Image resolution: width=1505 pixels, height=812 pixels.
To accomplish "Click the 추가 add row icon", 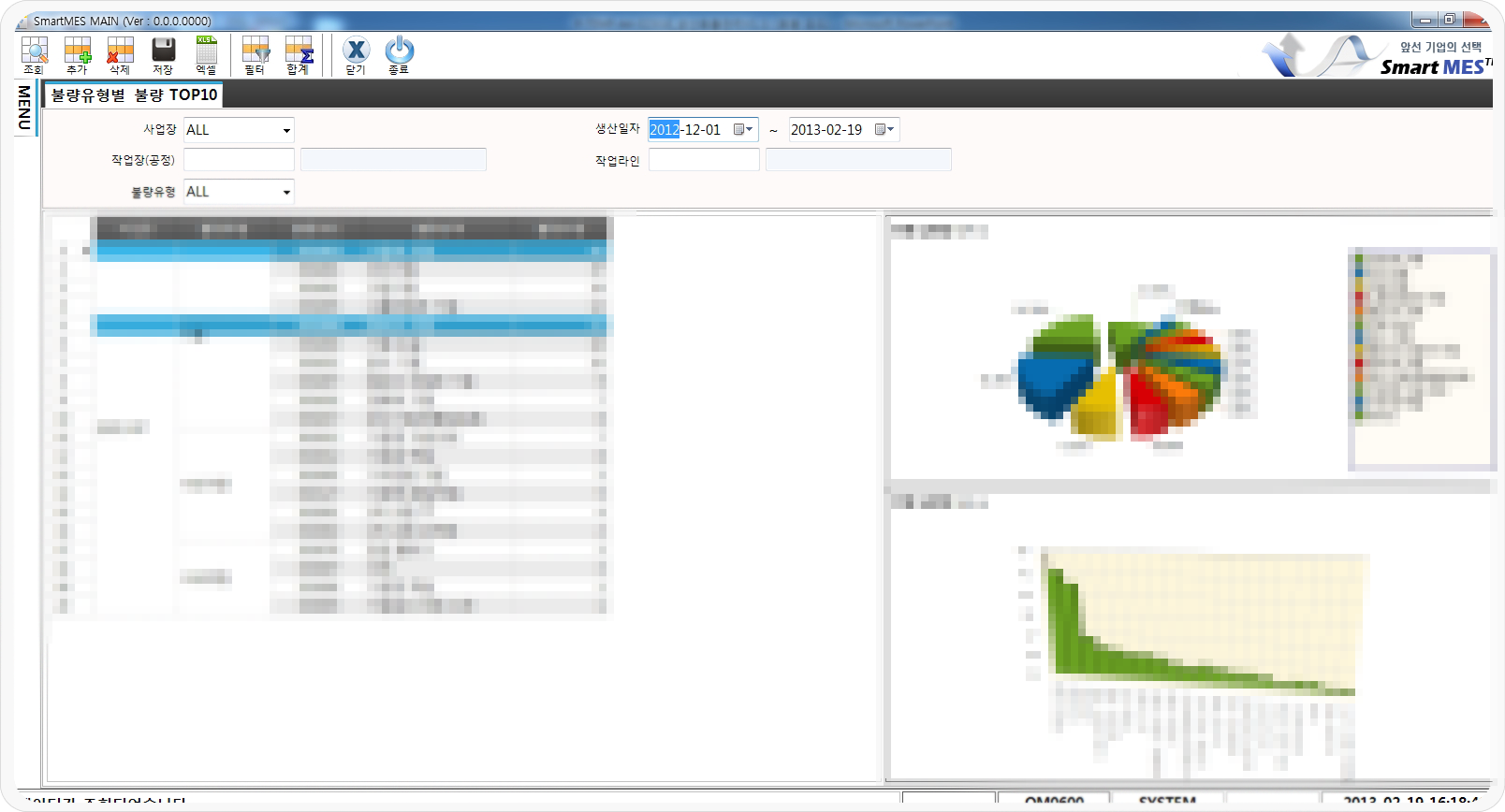I will (78, 54).
